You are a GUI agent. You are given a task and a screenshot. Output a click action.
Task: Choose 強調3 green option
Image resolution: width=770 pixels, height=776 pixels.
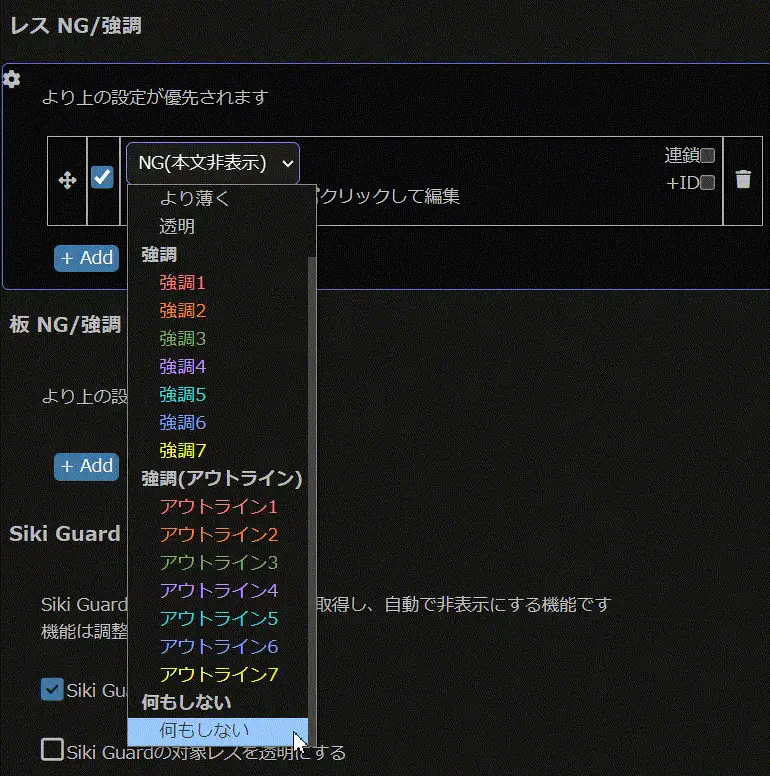coord(218,339)
